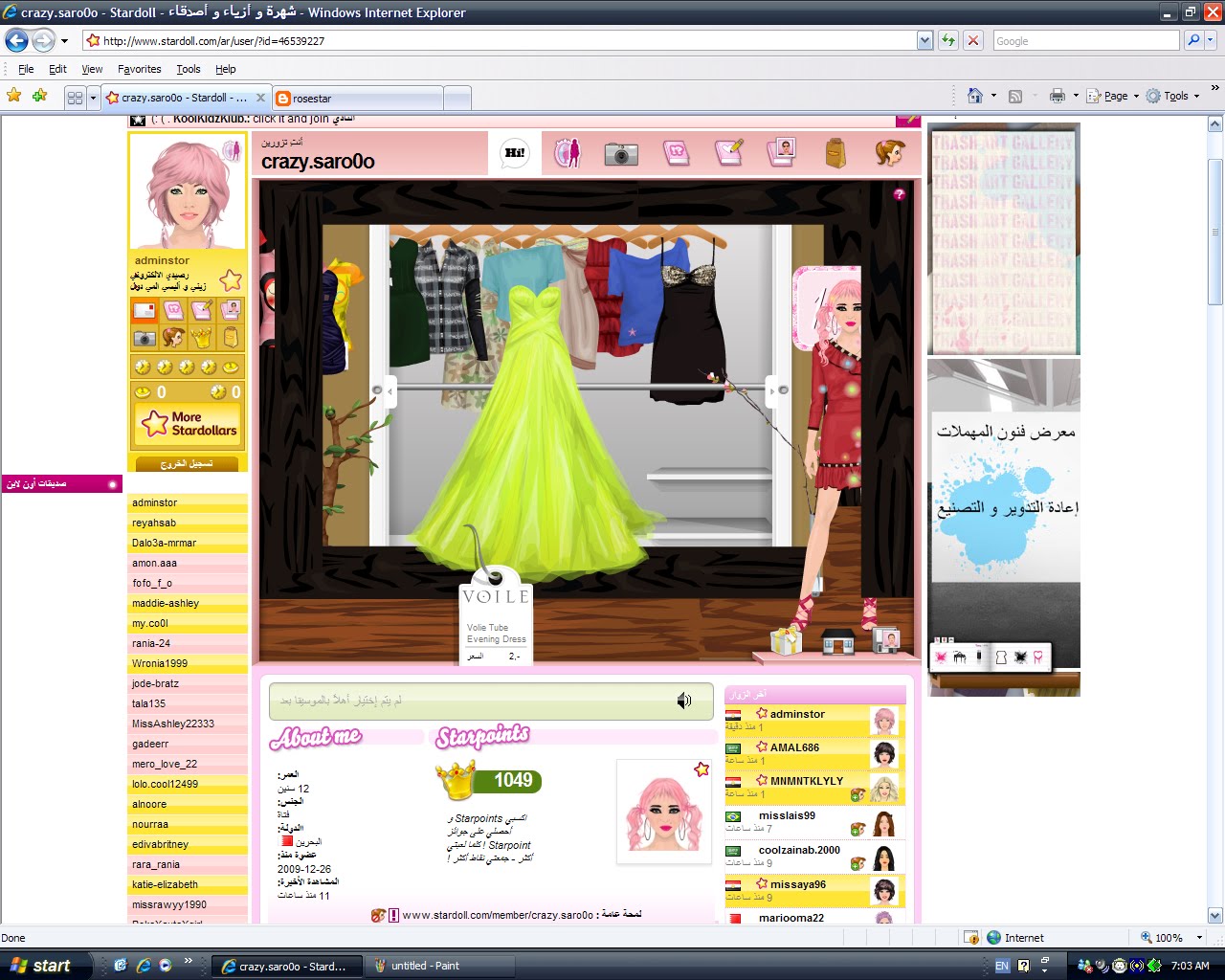Click the favorite star on doll portrait
Image resolution: width=1225 pixels, height=980 pixels.
[702, 769]
